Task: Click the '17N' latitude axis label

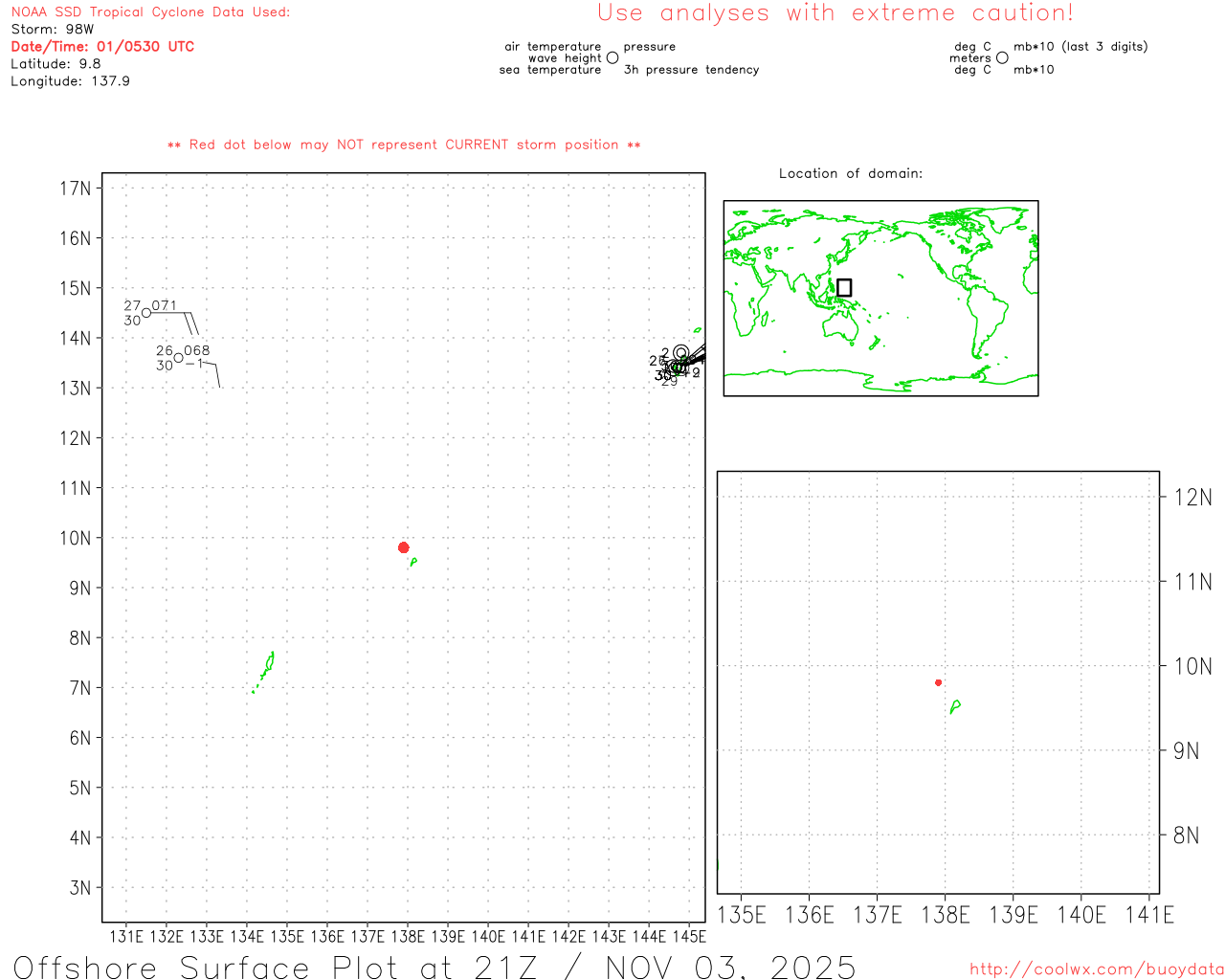Action: [x=76, y=189]
